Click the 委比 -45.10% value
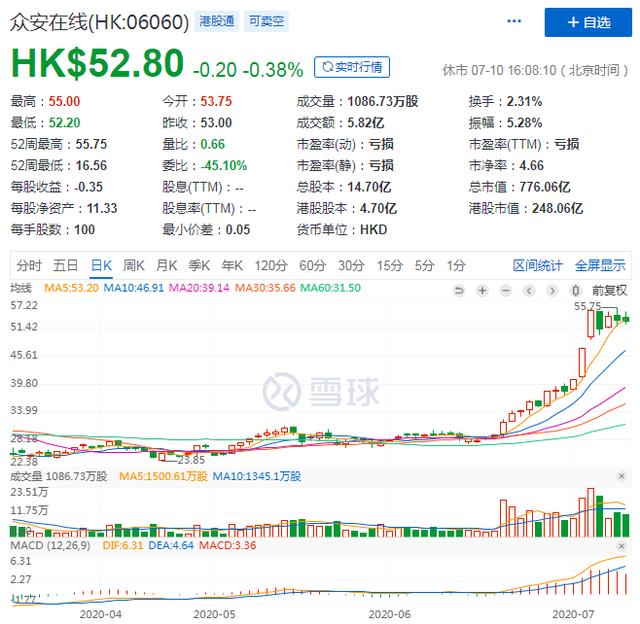The height and width of the screenshot is (624, 640). (224, 165)
